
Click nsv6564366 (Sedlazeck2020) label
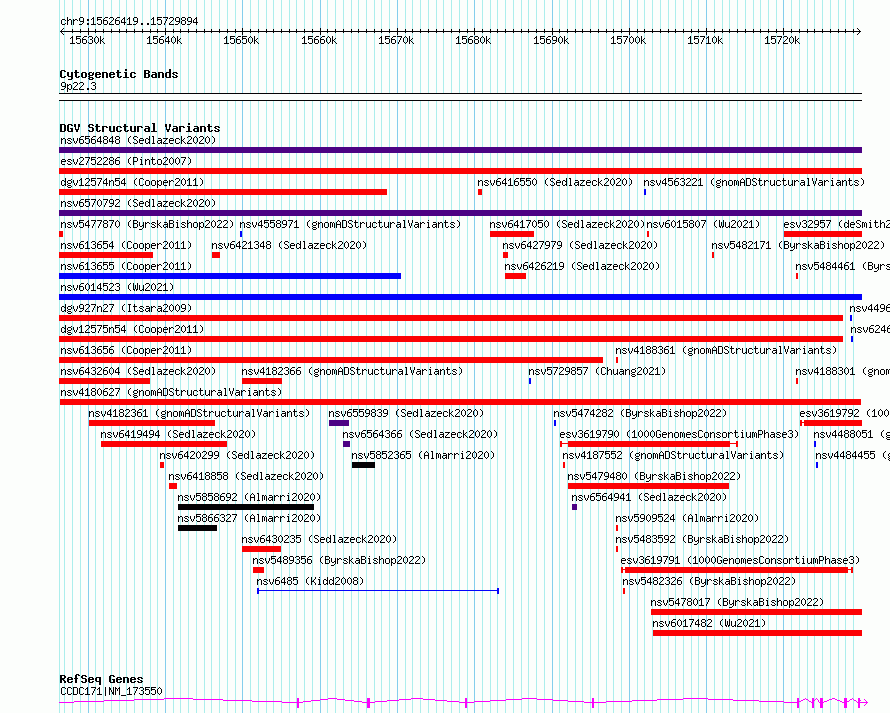click(x=420, y=434)
